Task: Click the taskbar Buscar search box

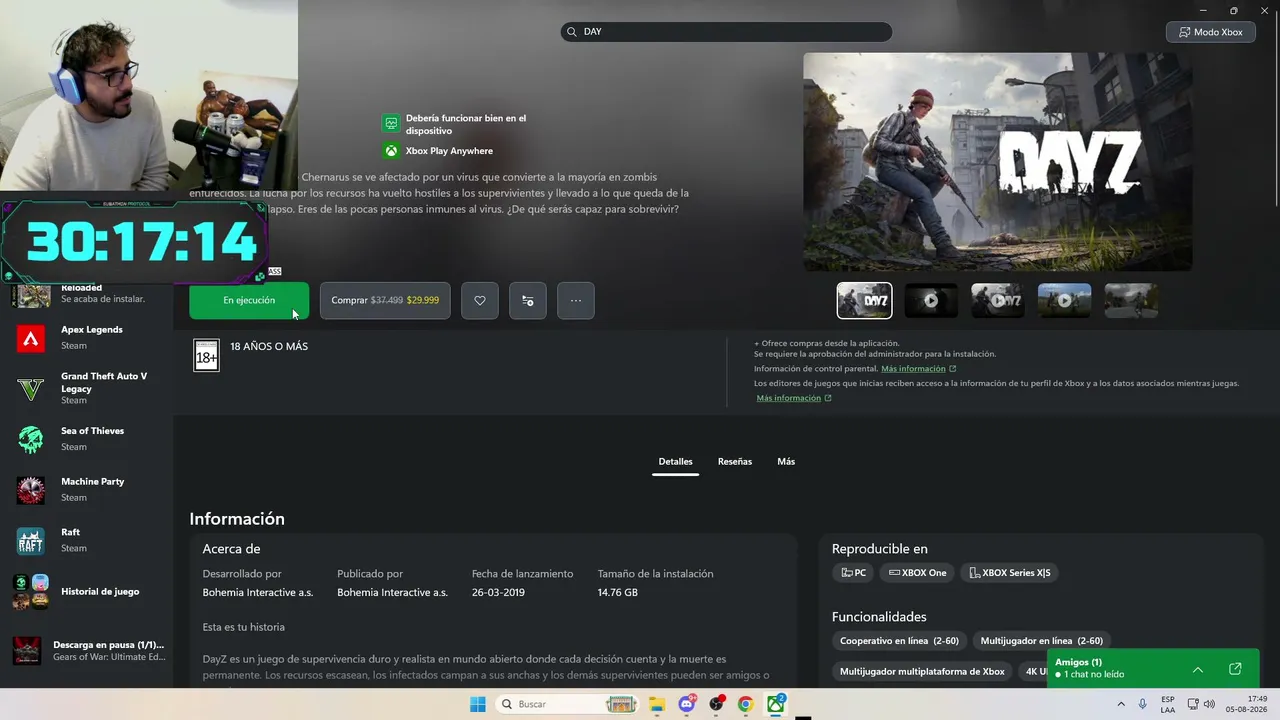Action: [568, 704]
